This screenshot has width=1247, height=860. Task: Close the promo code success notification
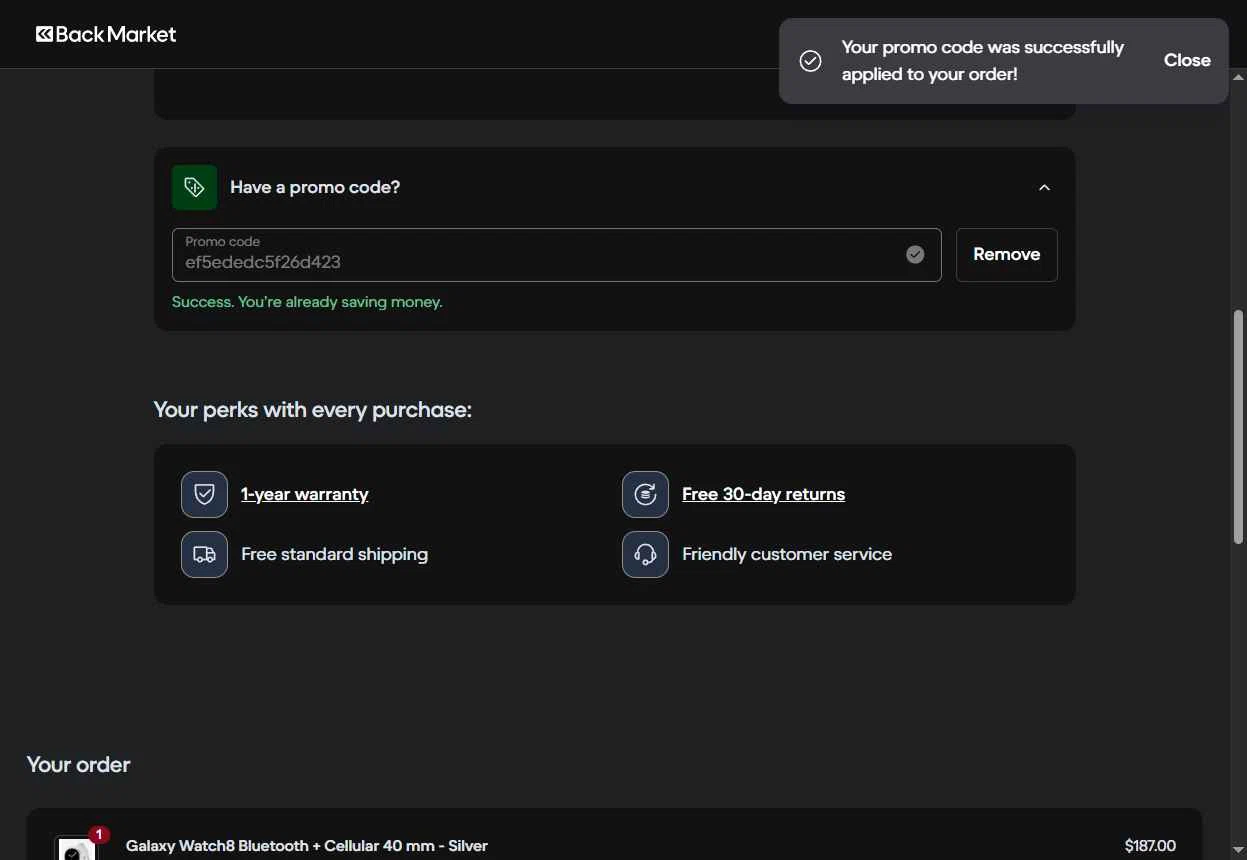[1187, 60]
